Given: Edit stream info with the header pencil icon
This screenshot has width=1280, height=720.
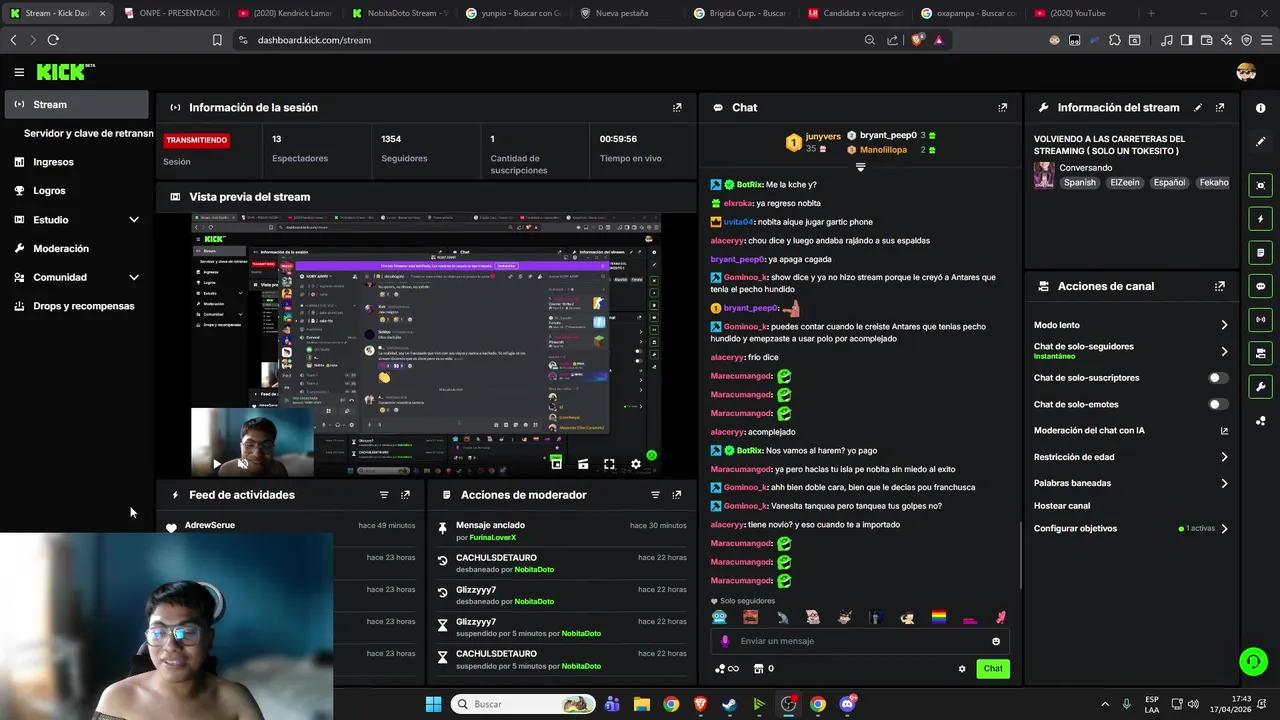Looking at the screenshot, I should (x=1198, y=107).
